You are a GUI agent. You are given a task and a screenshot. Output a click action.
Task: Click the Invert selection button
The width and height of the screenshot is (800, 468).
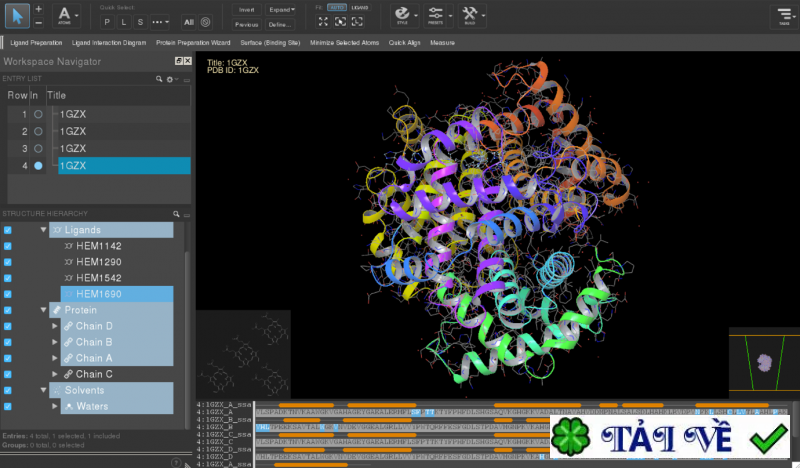pos(247,9)
